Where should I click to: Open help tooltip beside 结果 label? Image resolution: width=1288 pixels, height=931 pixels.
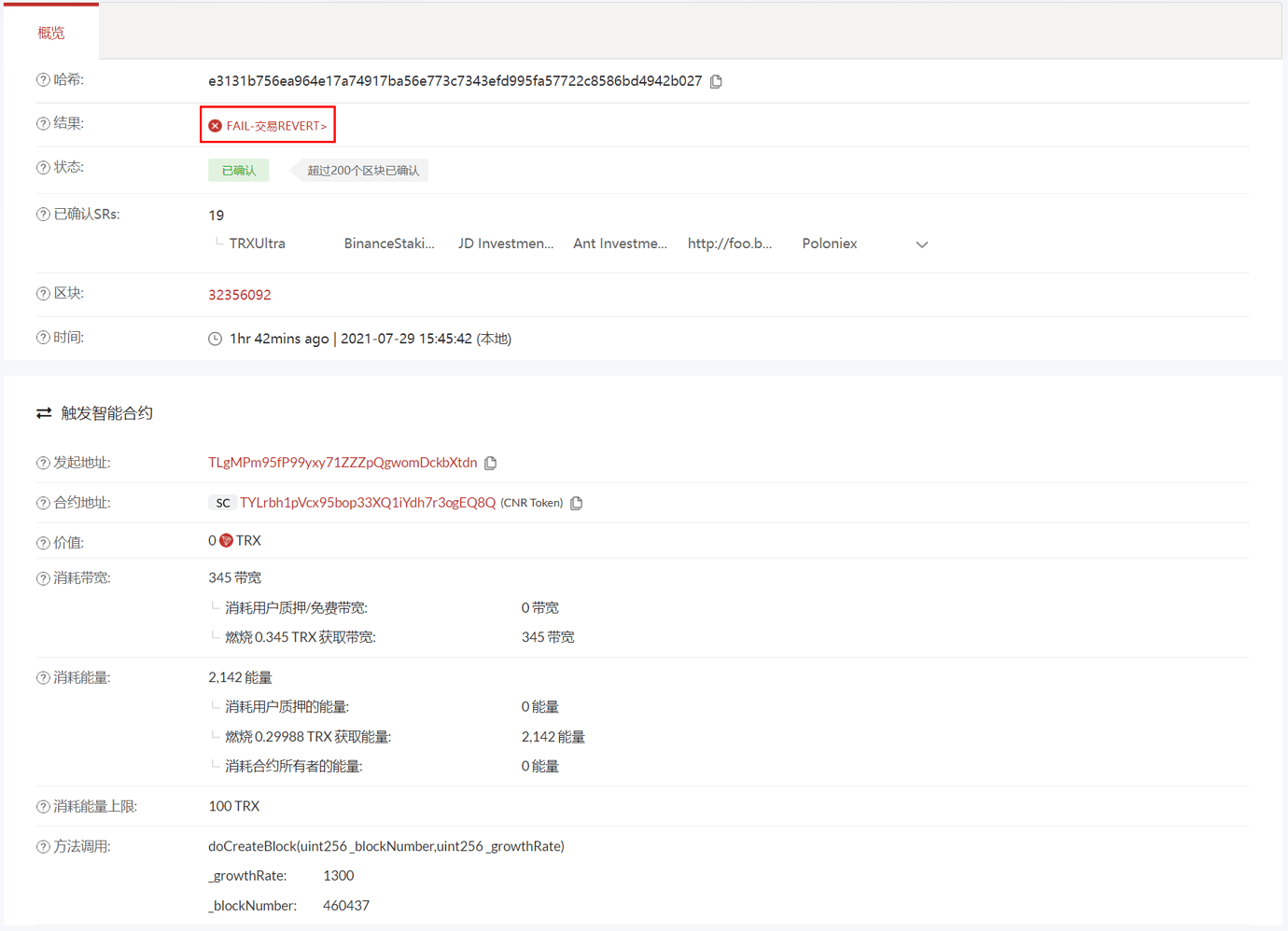click(41, 122)
